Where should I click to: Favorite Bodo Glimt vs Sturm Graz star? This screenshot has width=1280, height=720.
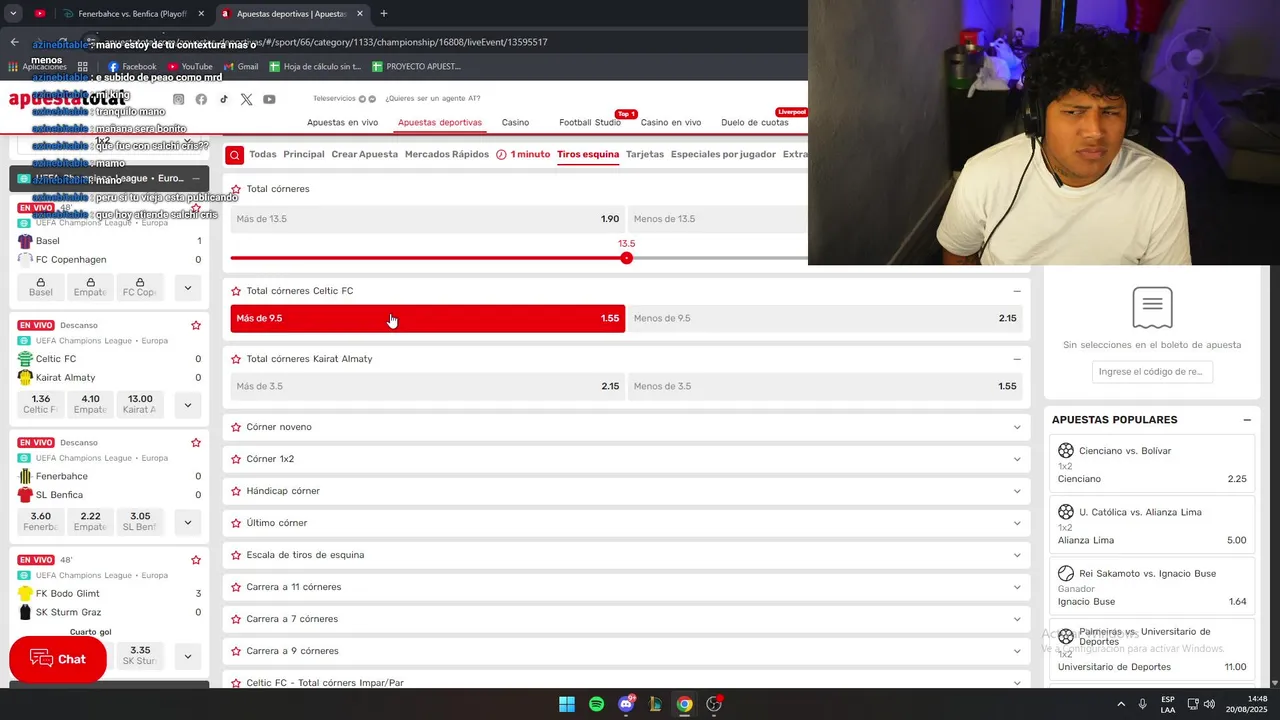pos(196,560)
